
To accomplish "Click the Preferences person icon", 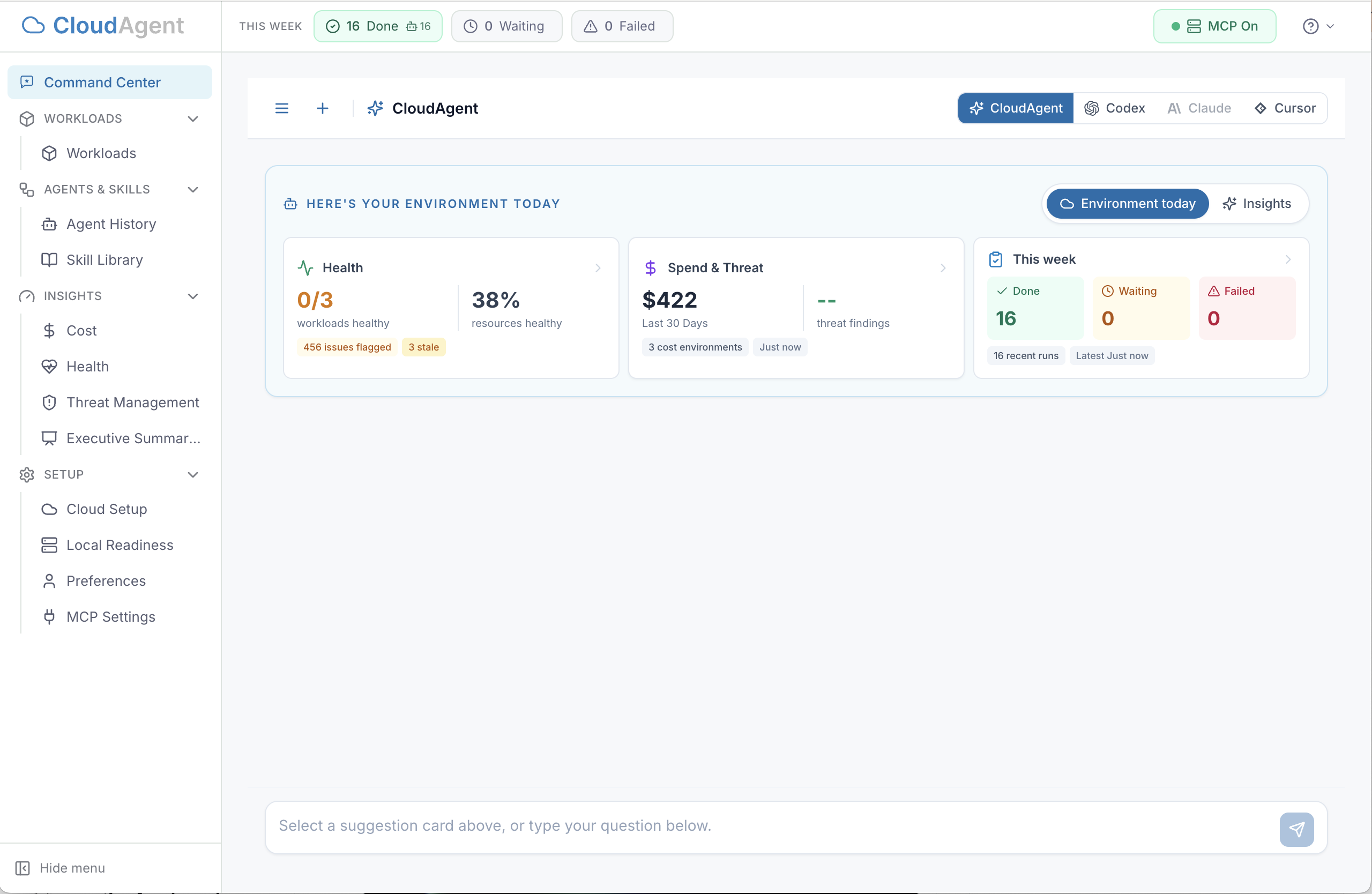I will [49, 581].
